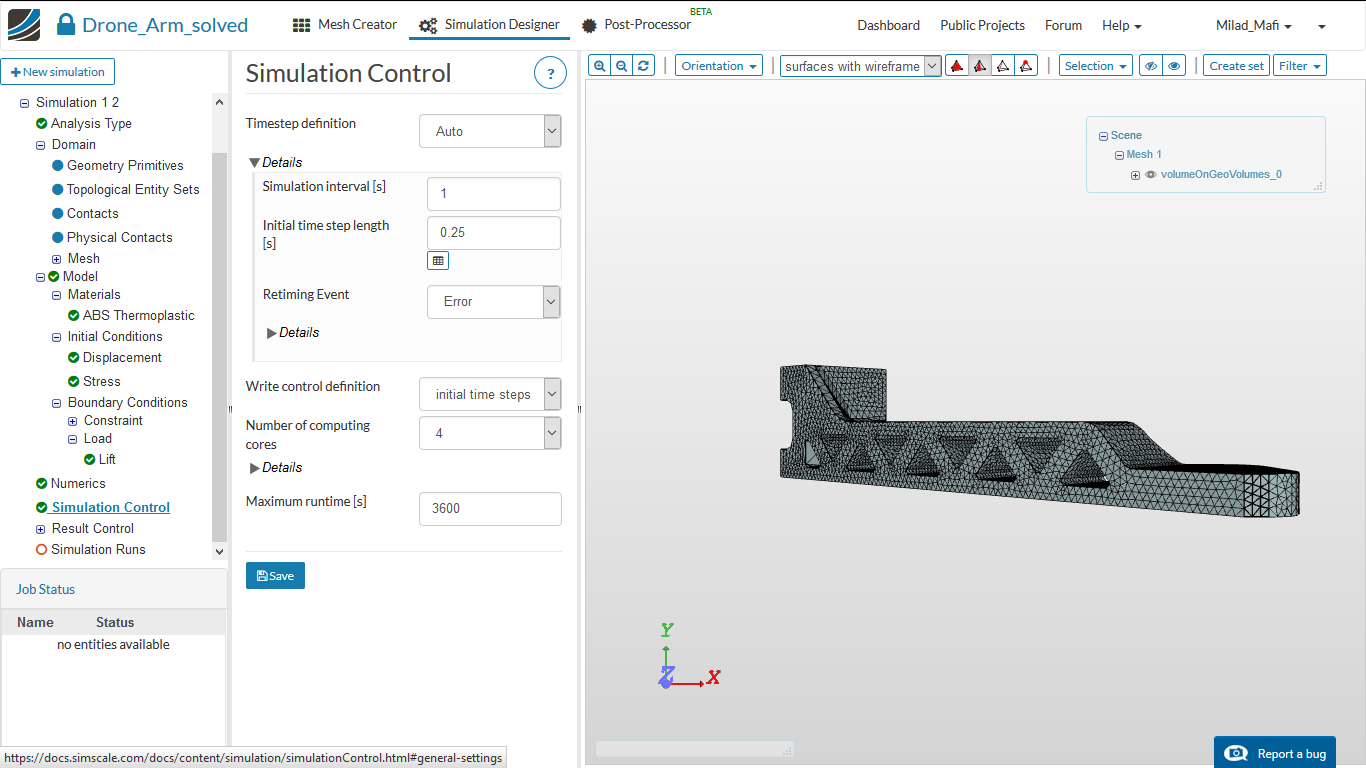Toggle visibility of volumeOnGeoVolumes_0

tap(1151, 175)
